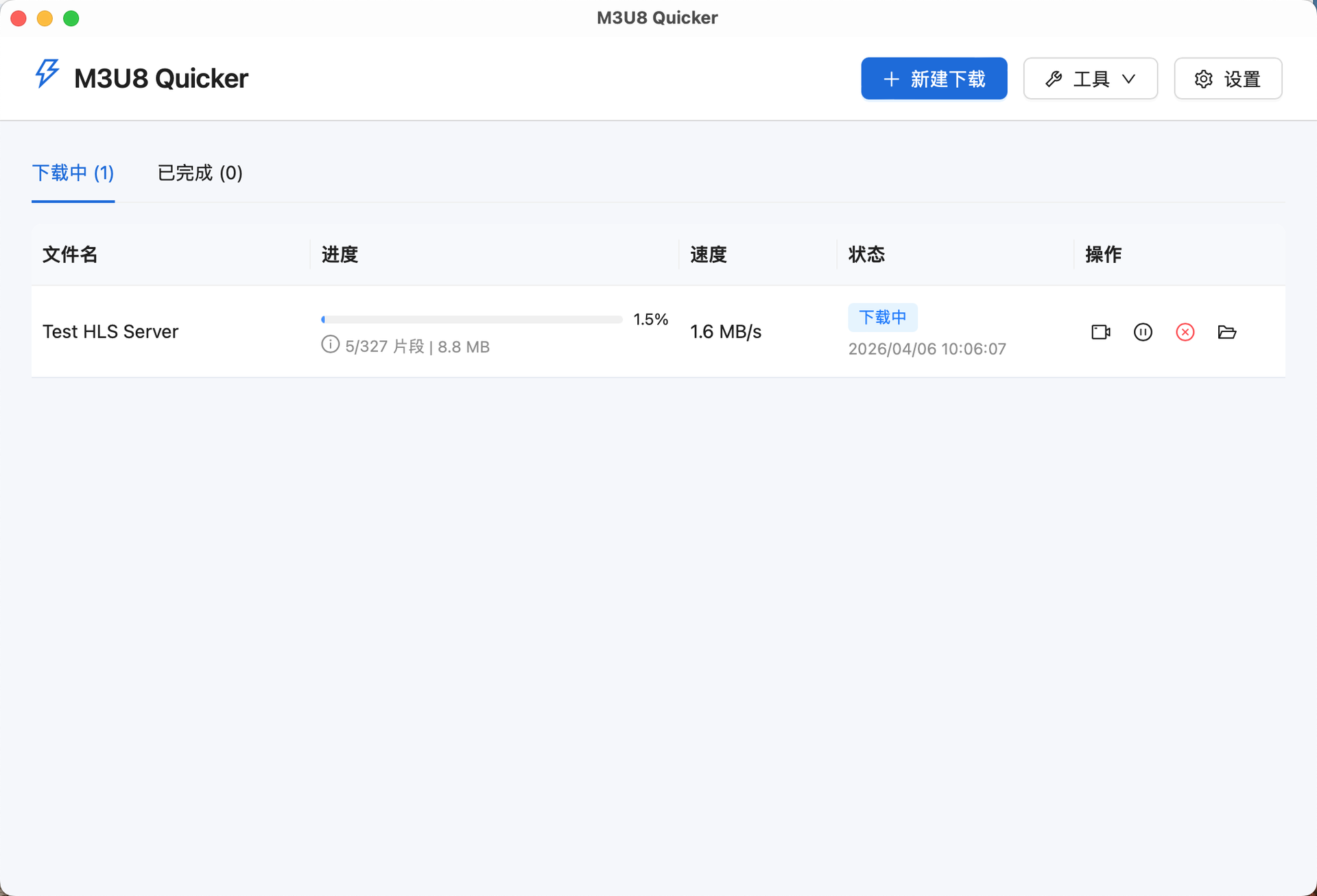
Task: Select the 下载中 (1) tab
Action: [x=73, y=173]
